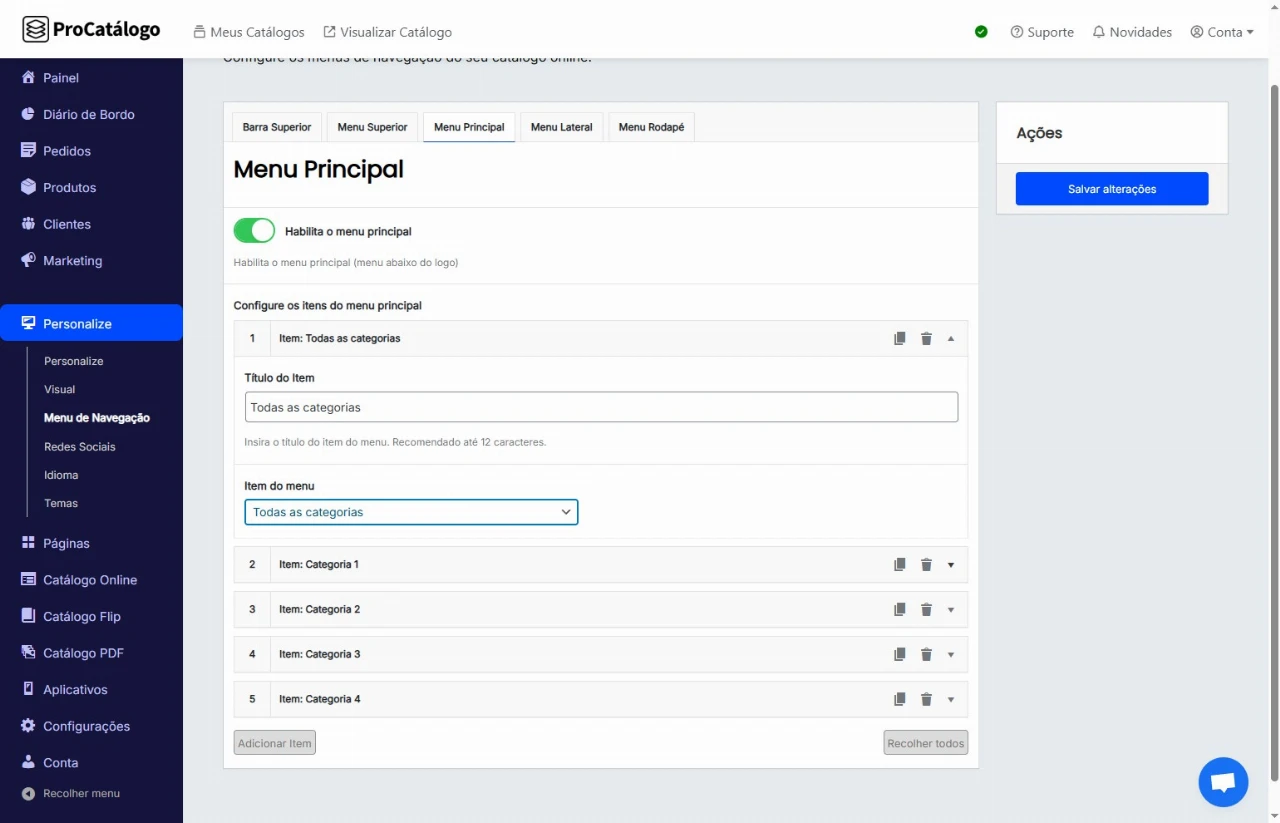
Task: Switch to the Barra Superior tab
Action: tap(276, 127)
